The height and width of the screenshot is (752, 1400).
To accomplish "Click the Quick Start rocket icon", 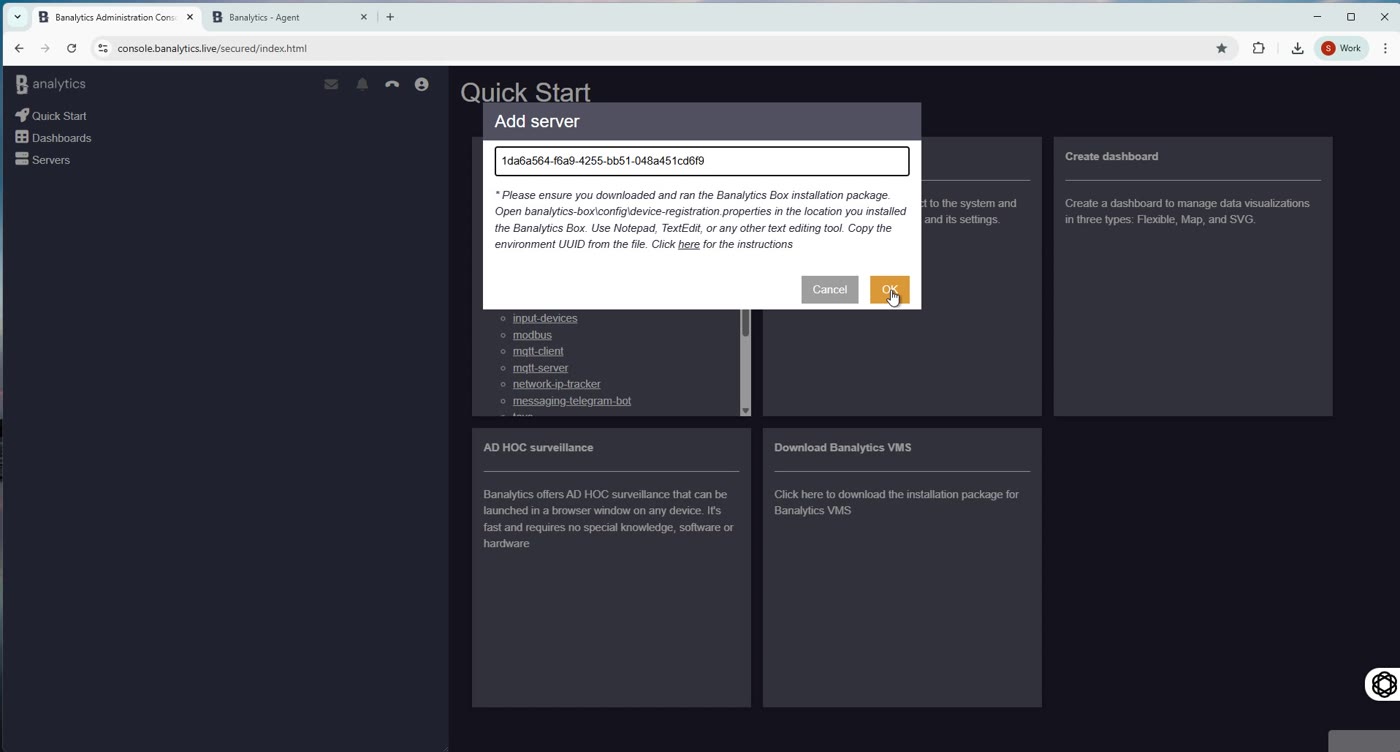I will point(22,115).
